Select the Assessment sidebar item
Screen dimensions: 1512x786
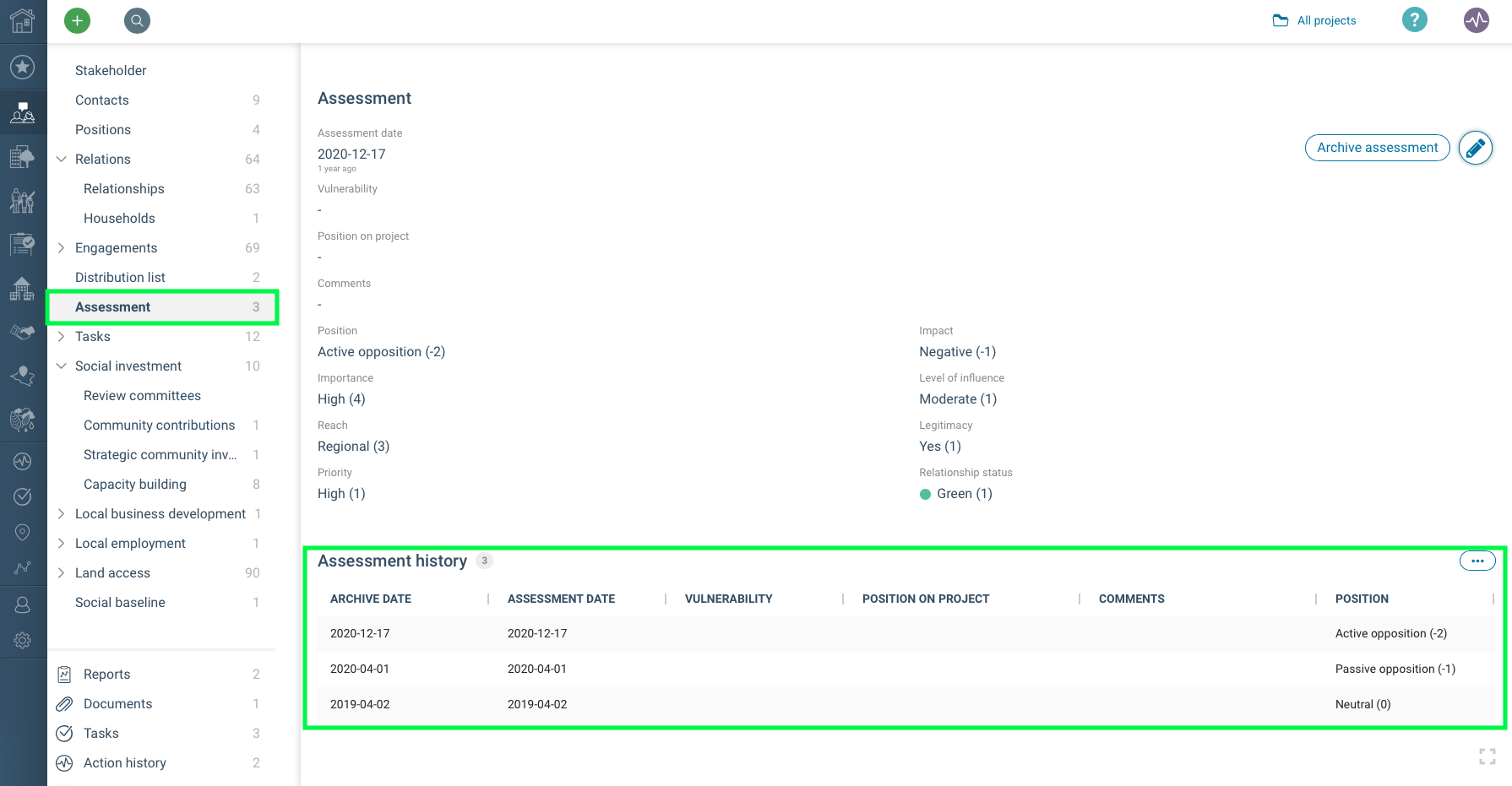(x=162, y=306)
